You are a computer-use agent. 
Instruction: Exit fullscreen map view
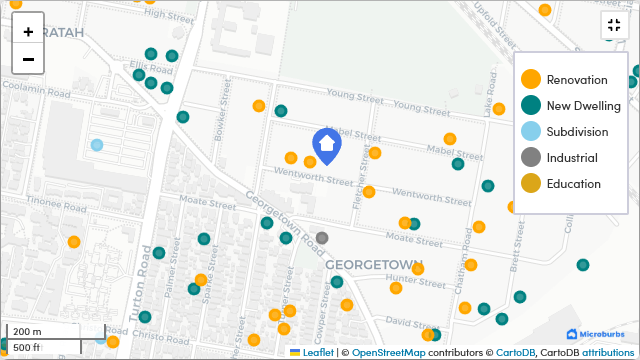pos(614,25)
